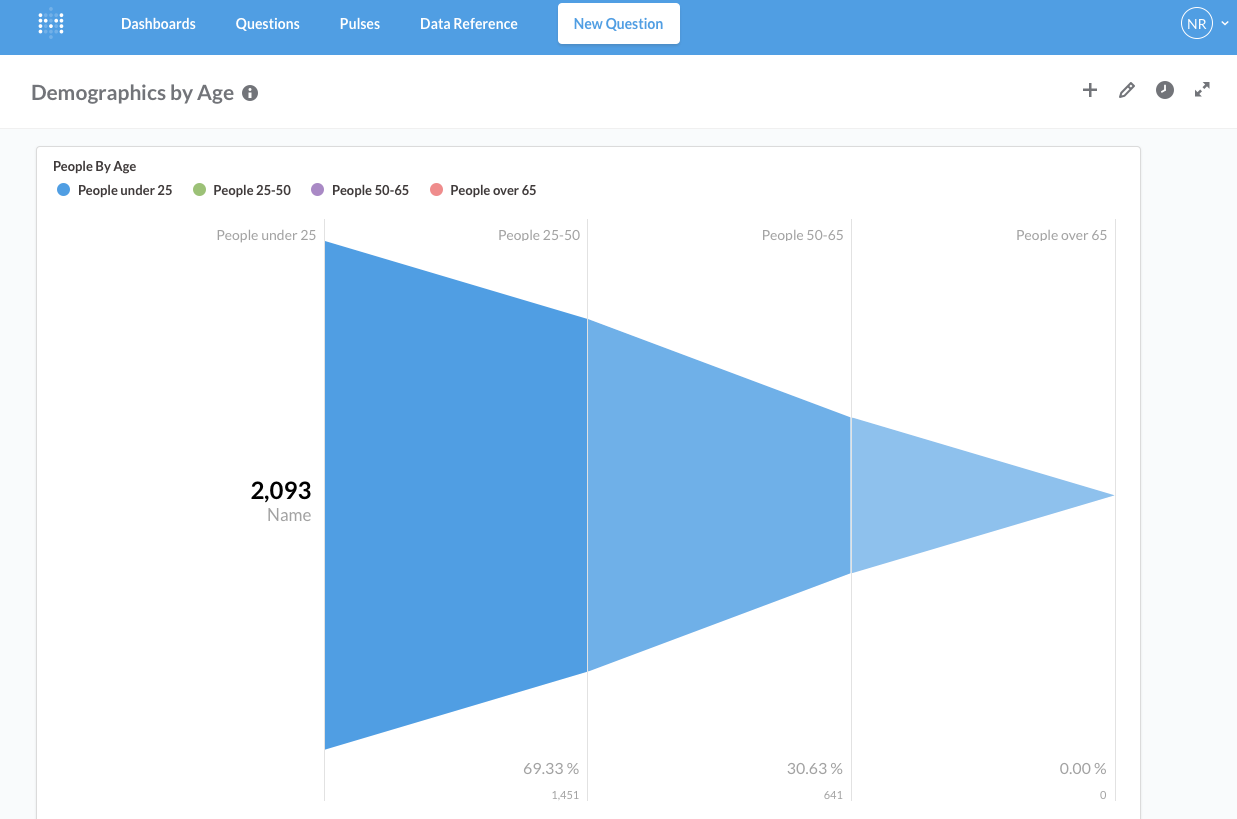Click the People 25-50 funnel step header

coord(539,235)
